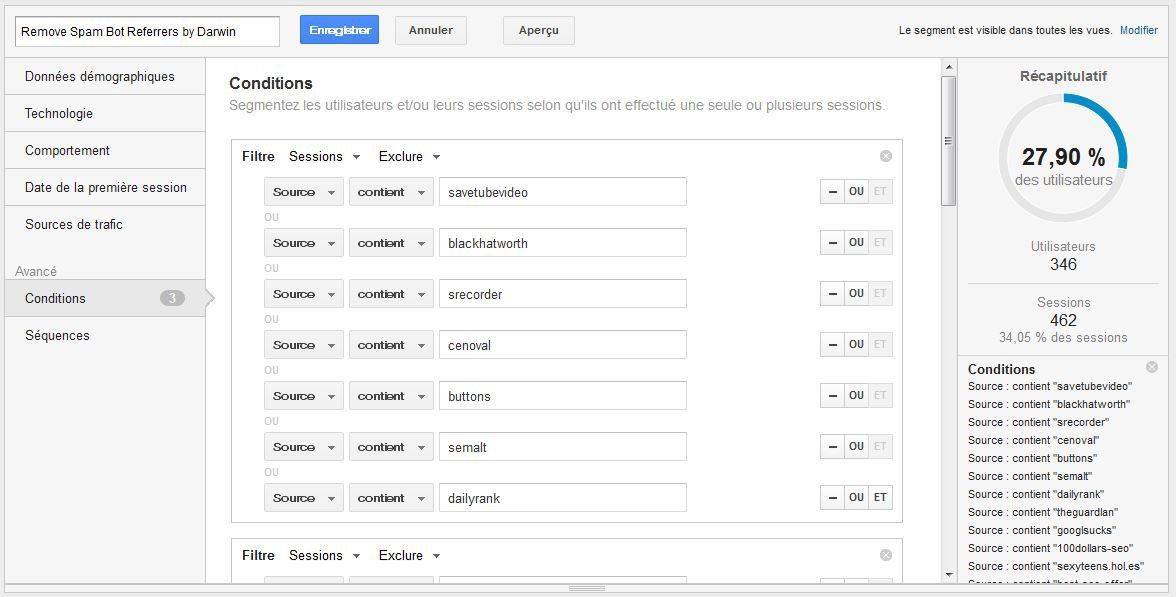Click the Modifier link for segment visibility

(x=1138, y=30)
